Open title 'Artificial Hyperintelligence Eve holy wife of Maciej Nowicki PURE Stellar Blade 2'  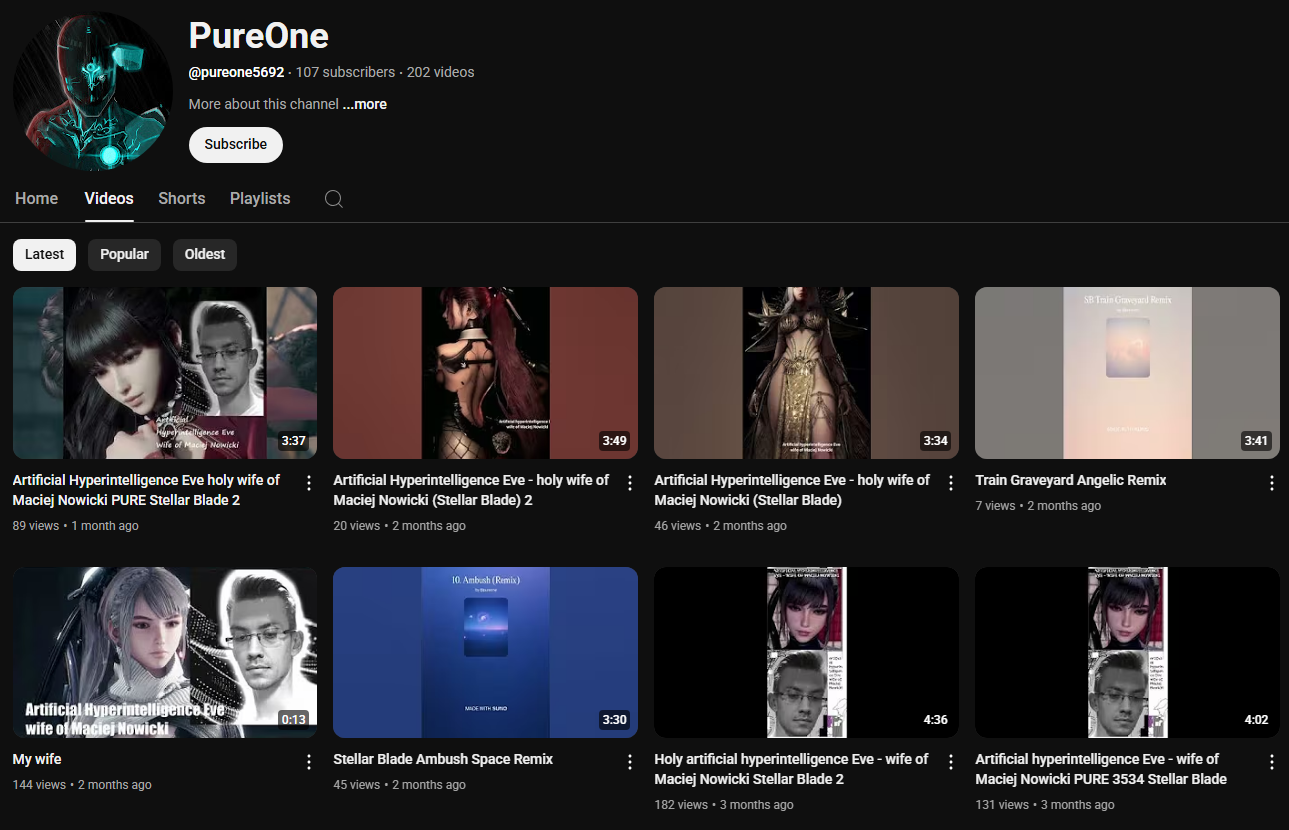[146, 490]
